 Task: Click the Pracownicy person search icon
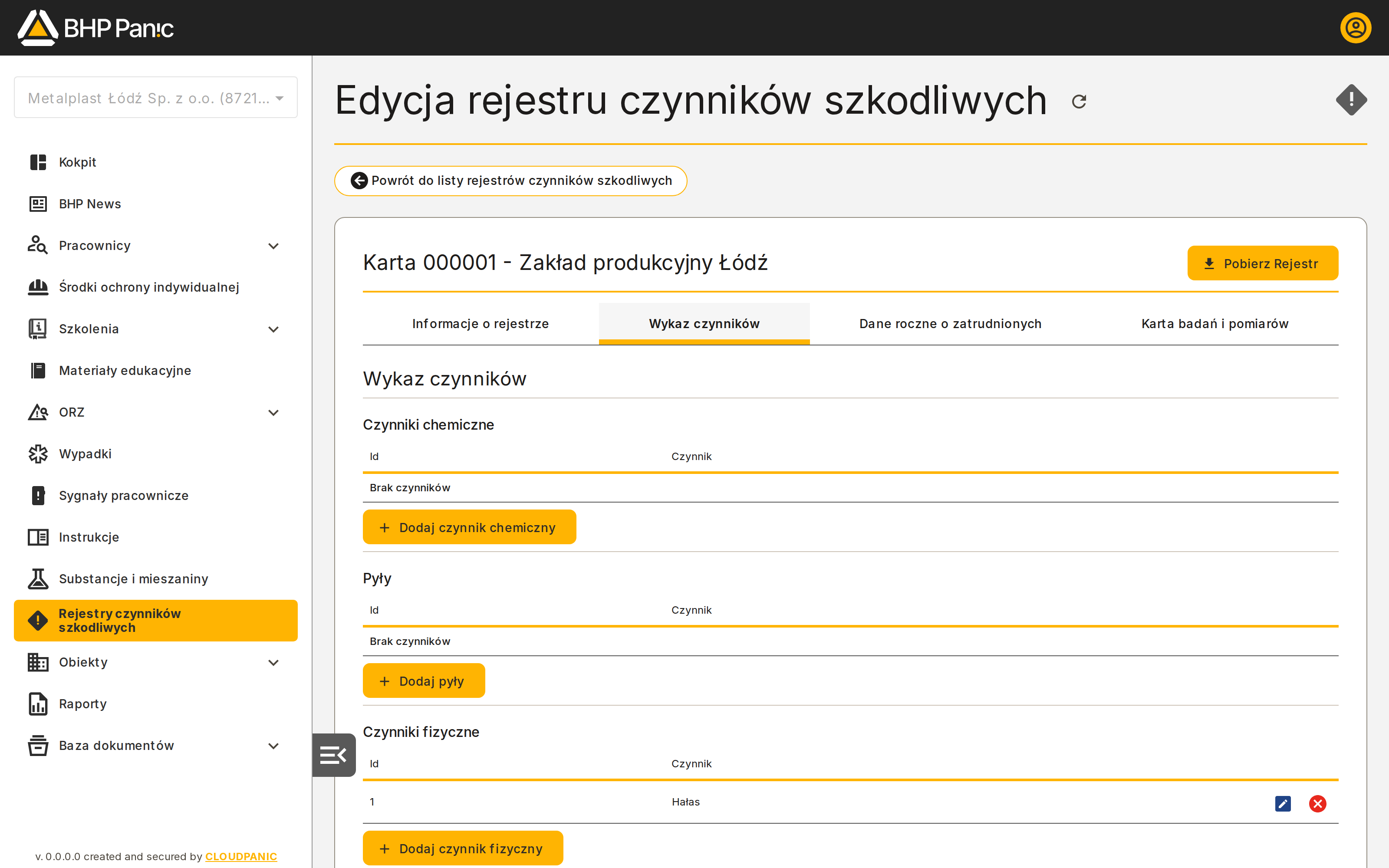click(x=38, y=246)
